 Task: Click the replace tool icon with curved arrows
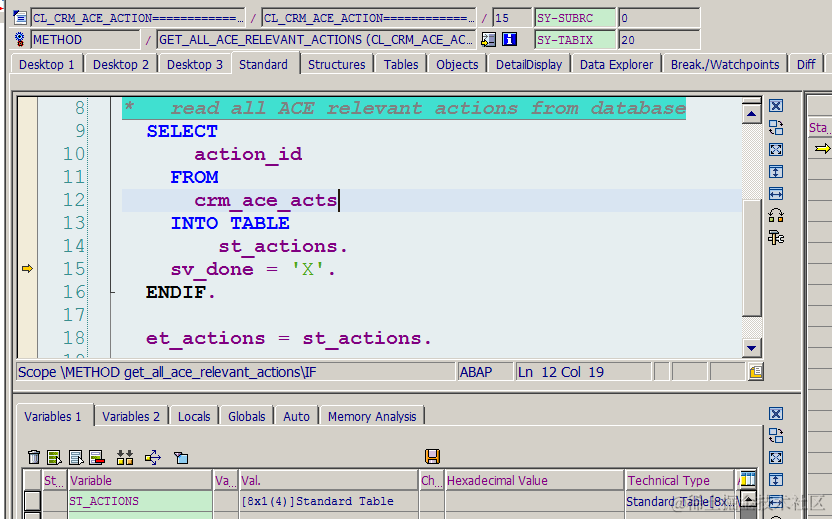pos(776,215)
